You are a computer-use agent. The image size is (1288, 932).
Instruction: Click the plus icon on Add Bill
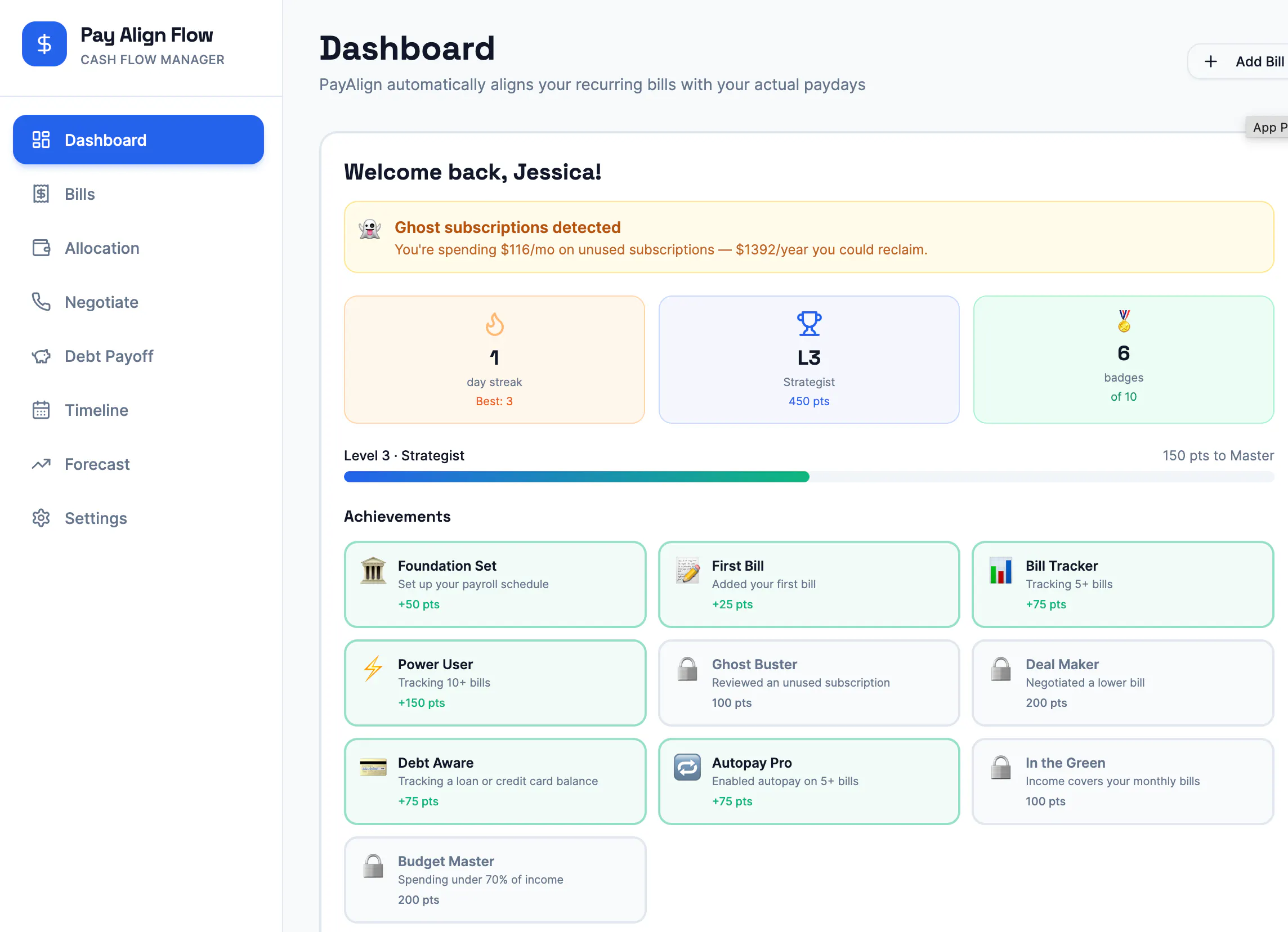(1210, 61)
